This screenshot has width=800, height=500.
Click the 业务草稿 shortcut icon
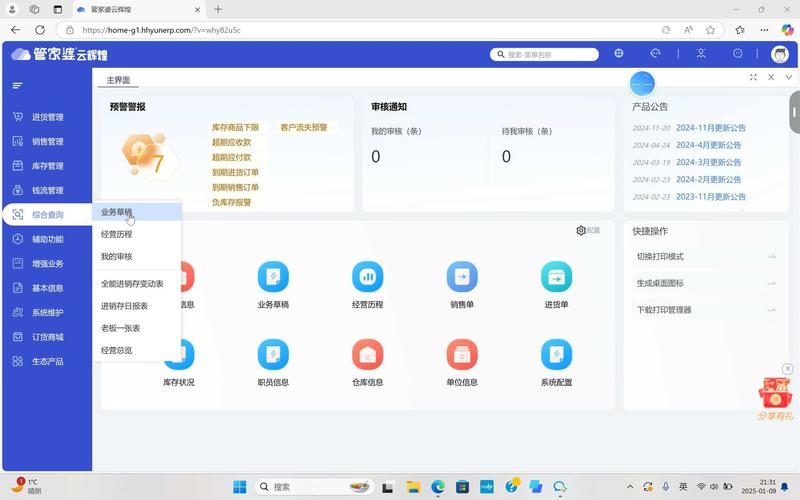tap(273, 277)
